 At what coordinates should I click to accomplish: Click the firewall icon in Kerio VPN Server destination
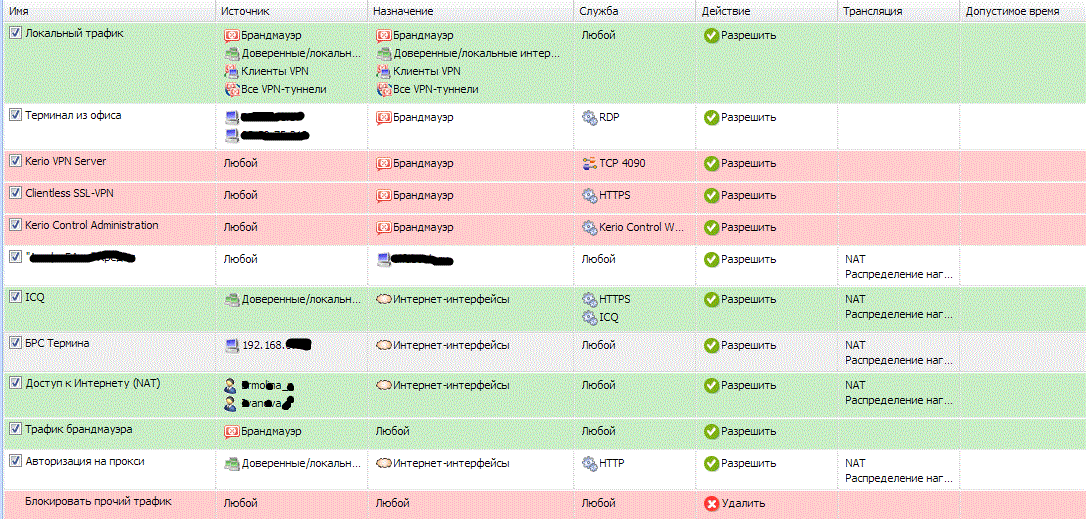point(383,163)
